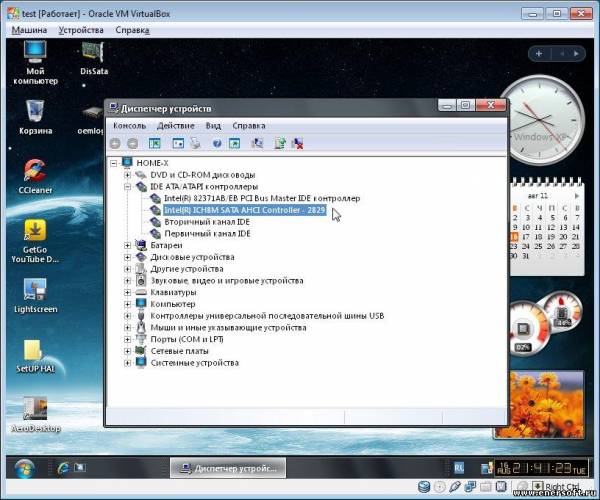This screenshot has height=500, width=600.
Task: Select the Системные устройства label
Action: [x=195, y=363]
